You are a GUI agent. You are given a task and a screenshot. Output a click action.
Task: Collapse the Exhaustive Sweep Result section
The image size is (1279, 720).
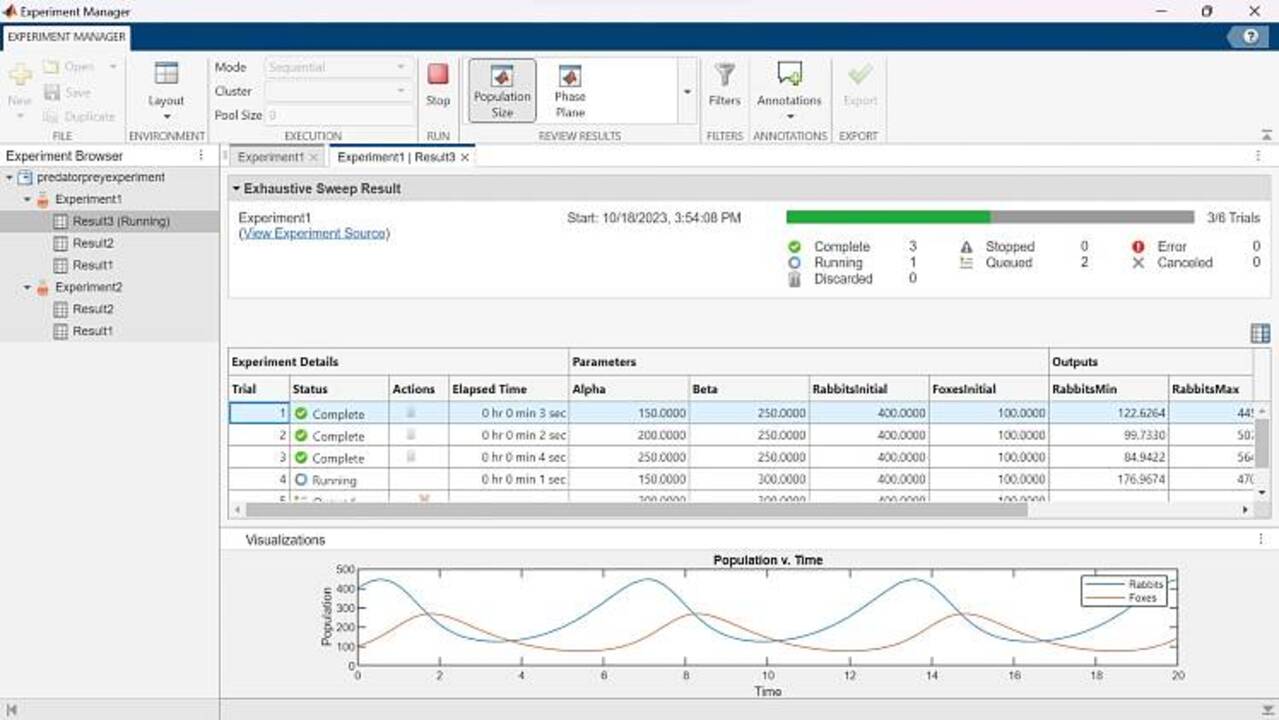236,188
